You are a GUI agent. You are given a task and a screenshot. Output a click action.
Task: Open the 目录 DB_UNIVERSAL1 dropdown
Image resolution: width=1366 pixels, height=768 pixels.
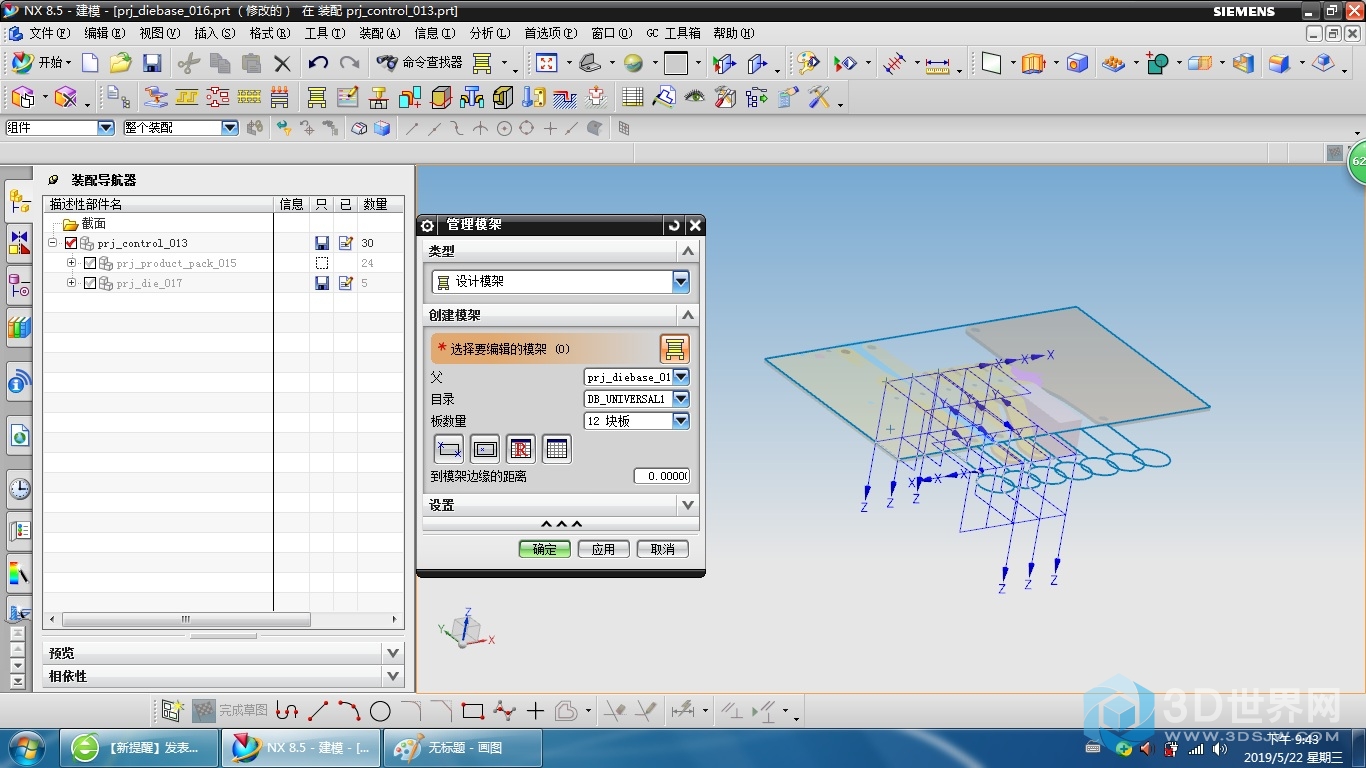[x=680, y=399]
